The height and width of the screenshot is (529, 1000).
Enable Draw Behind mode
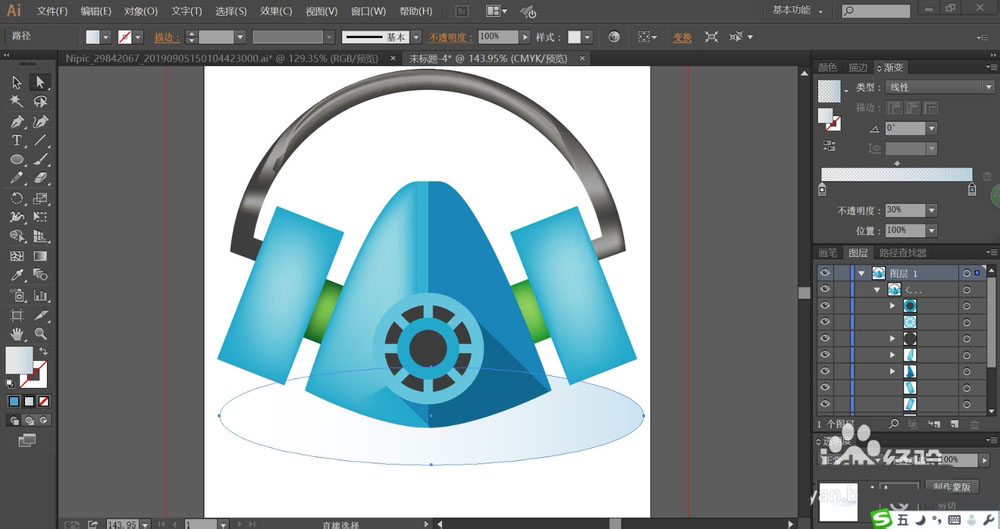[x=29, y=421]
